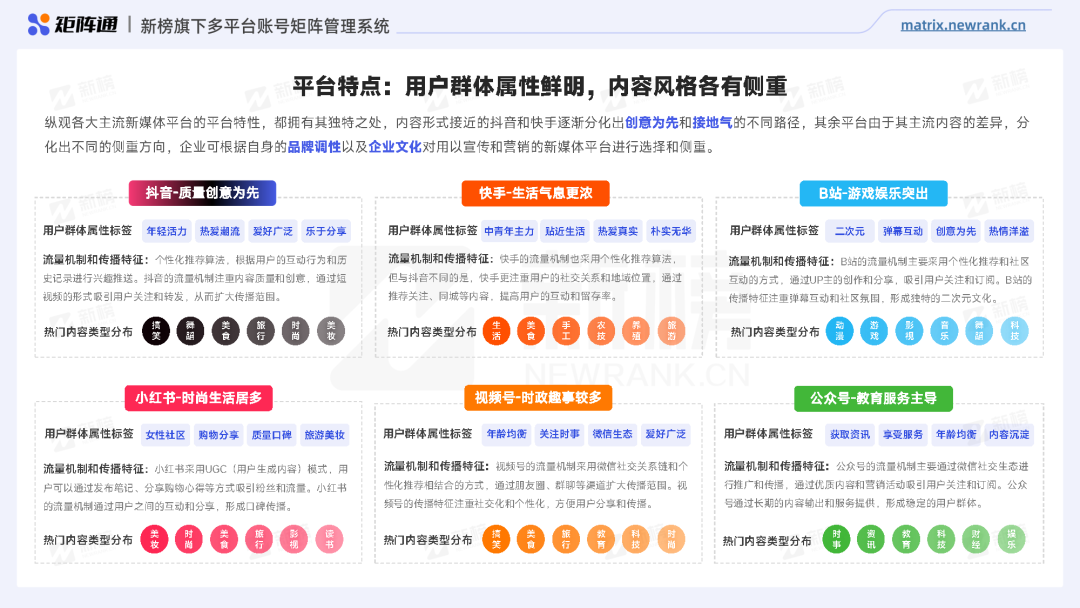Click the 音乐 circle in the B站 card
Image resolution: width=1080 pixels, height=608 pixels.
point(944,331)
